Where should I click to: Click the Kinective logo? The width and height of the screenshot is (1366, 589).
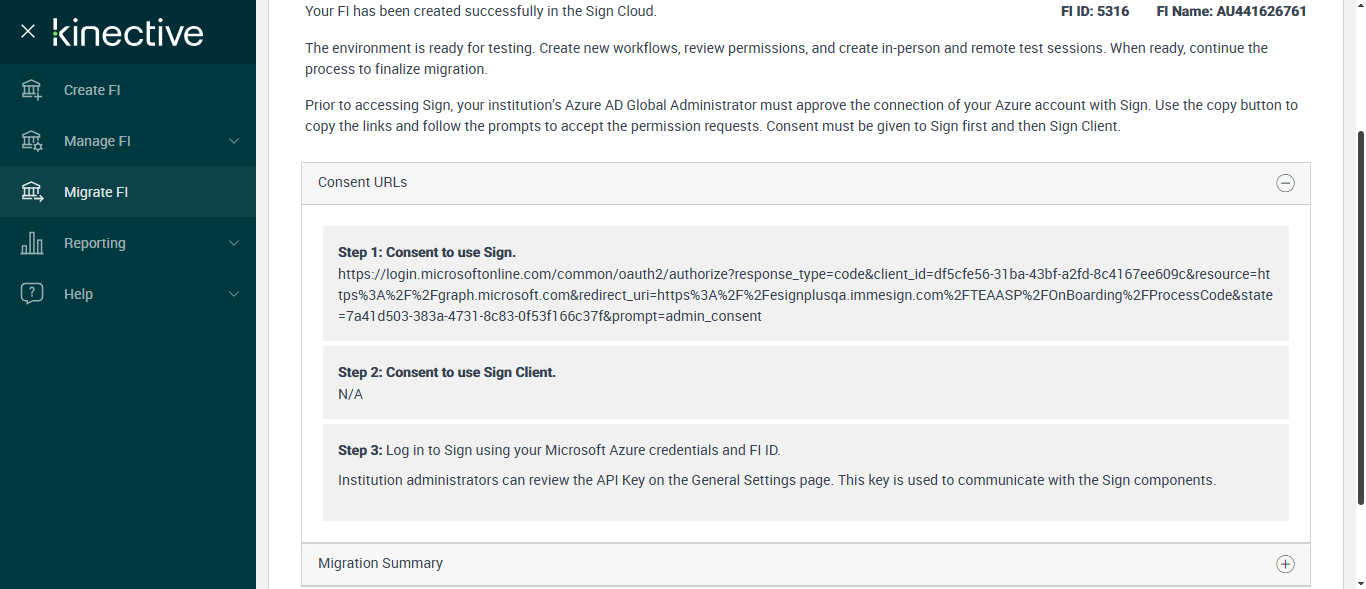coord(128,32)
